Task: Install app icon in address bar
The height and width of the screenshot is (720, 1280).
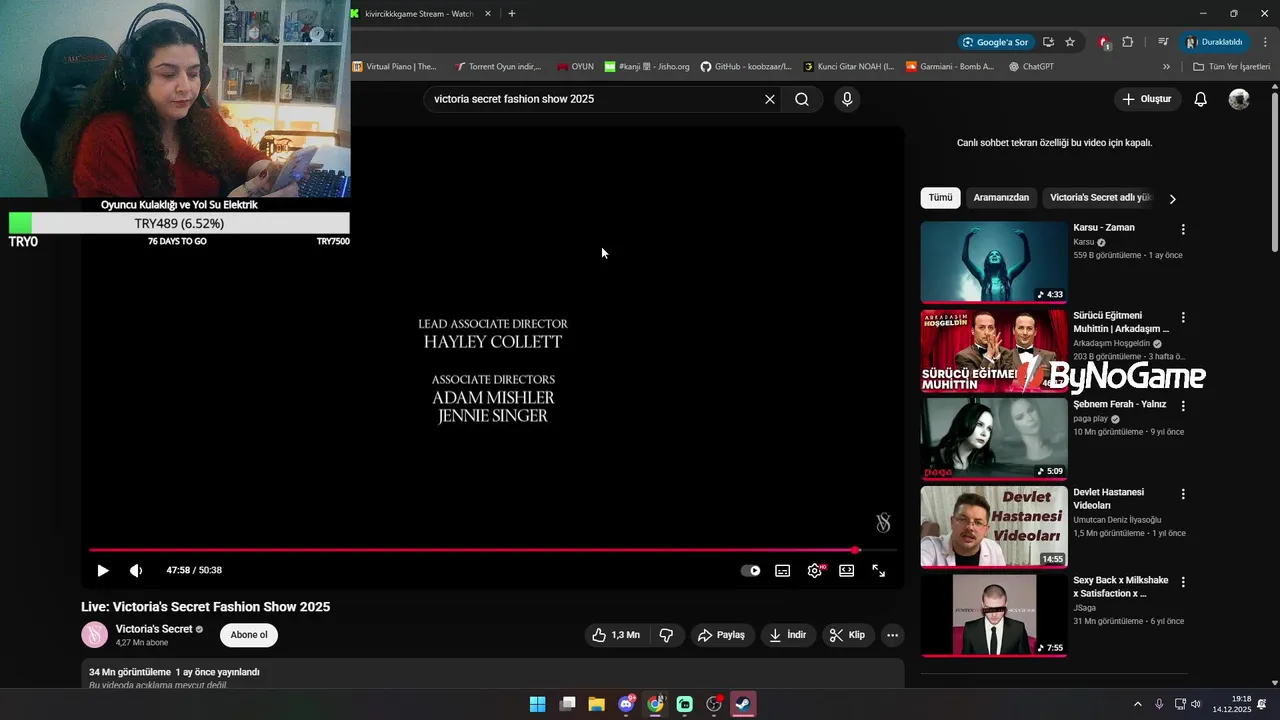Action: pos(1048,42)
